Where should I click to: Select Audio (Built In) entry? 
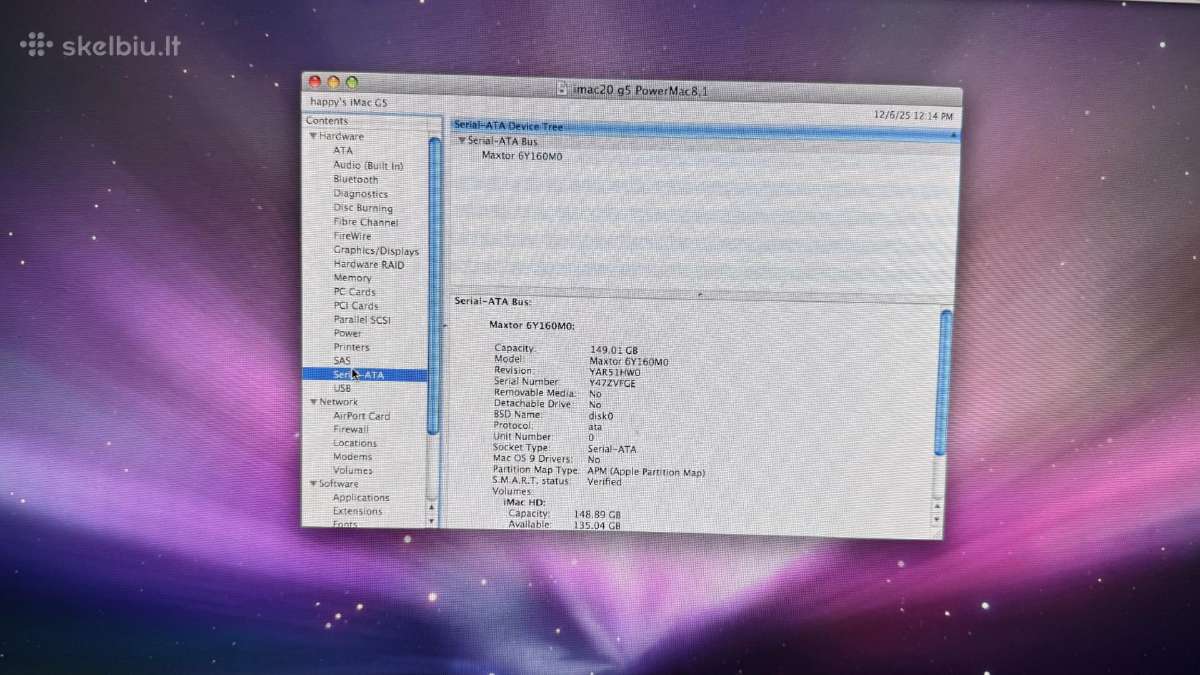click(368, 165)
